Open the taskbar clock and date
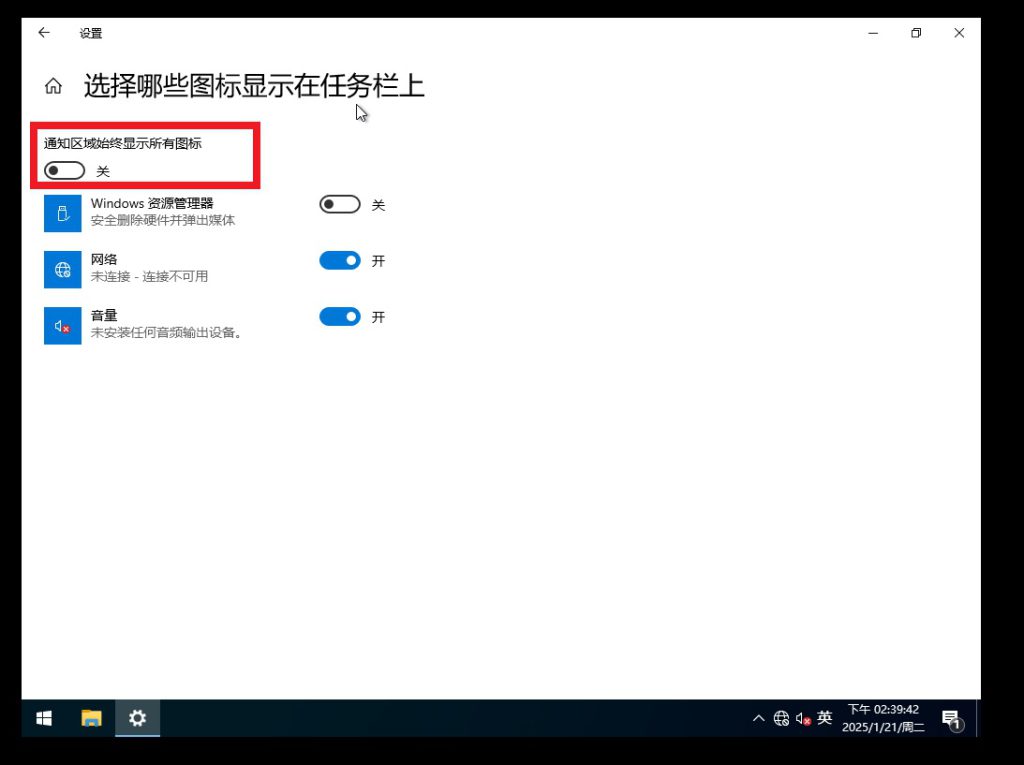 [x=884, y=718]
